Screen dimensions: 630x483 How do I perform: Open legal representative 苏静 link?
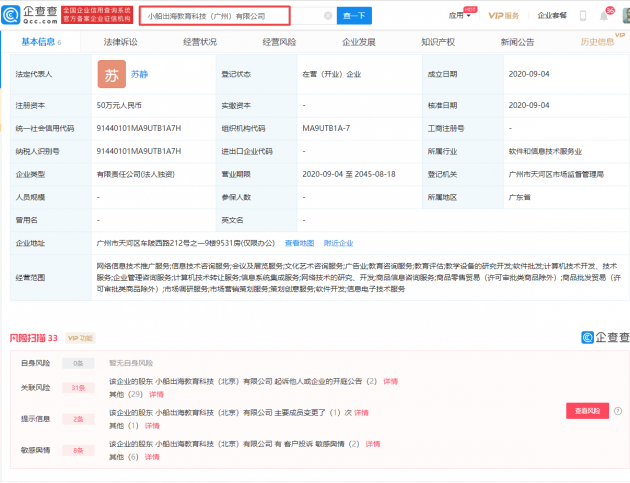pyautogui.click(x=139, y=74)
